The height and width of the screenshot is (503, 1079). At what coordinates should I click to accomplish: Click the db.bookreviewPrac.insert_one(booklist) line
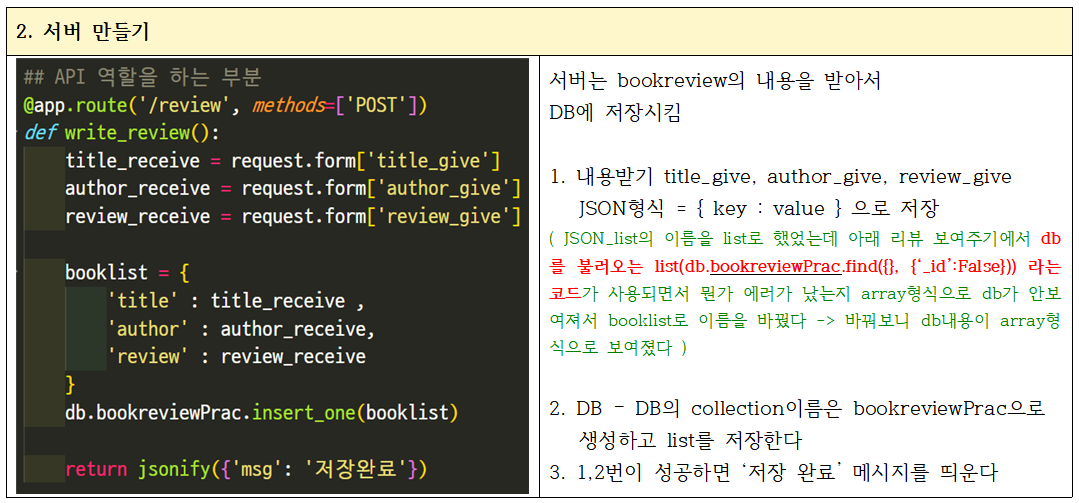[261, 413]
